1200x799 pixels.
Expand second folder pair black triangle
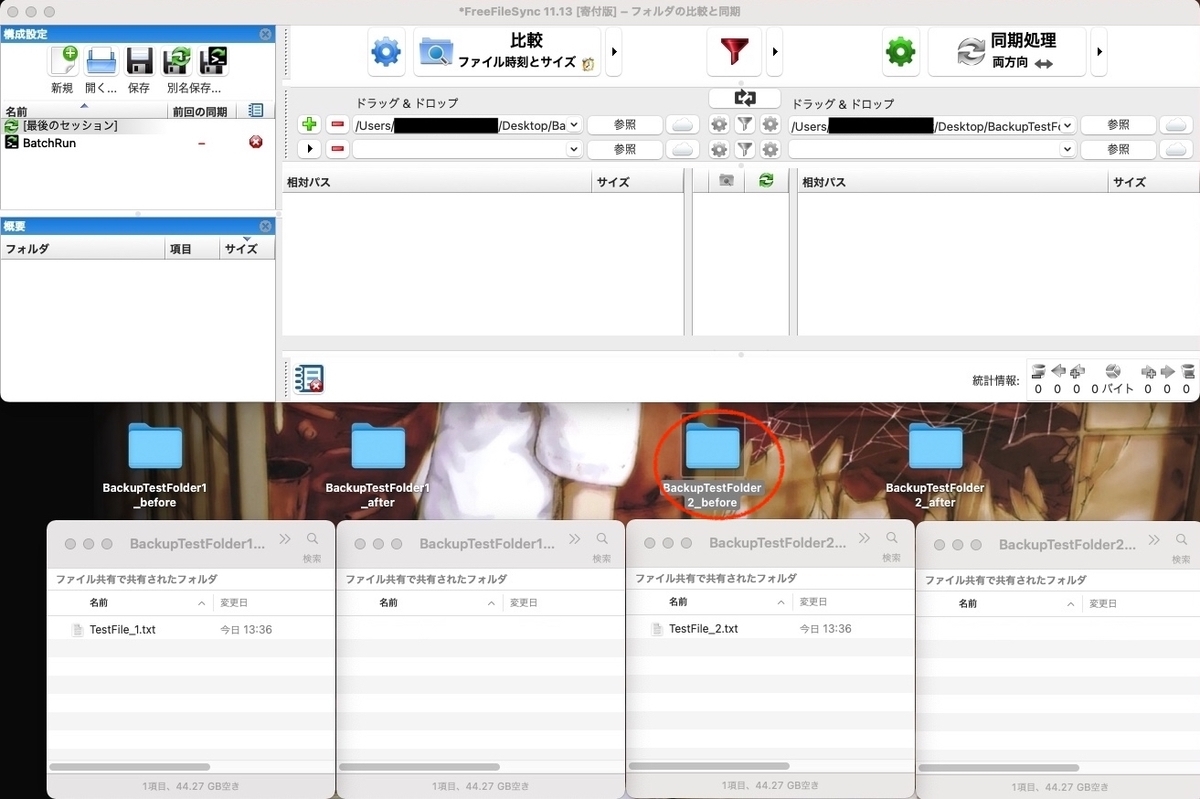(309, 149)
